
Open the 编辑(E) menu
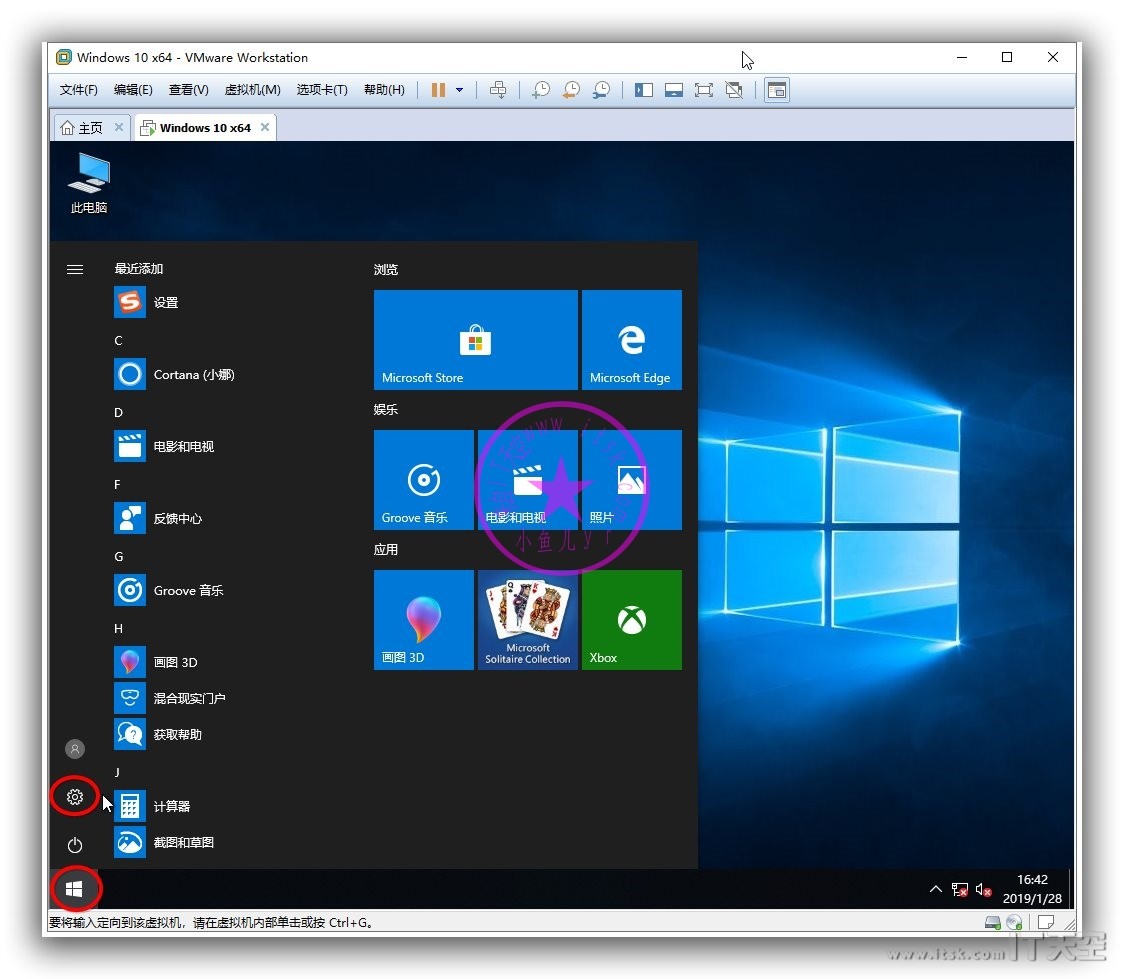coord(133,90)
